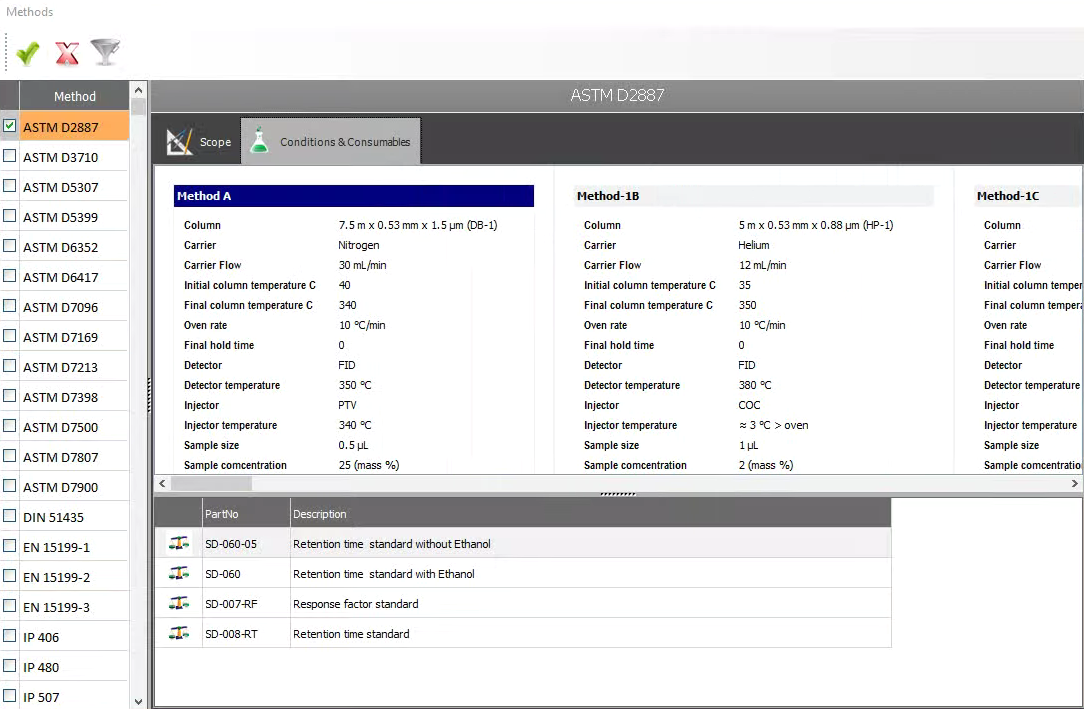This screenshot has width=1084, height=709.
Task: Click the balance icon beside SD-008-RT
Action: click(x=179, y=633)
